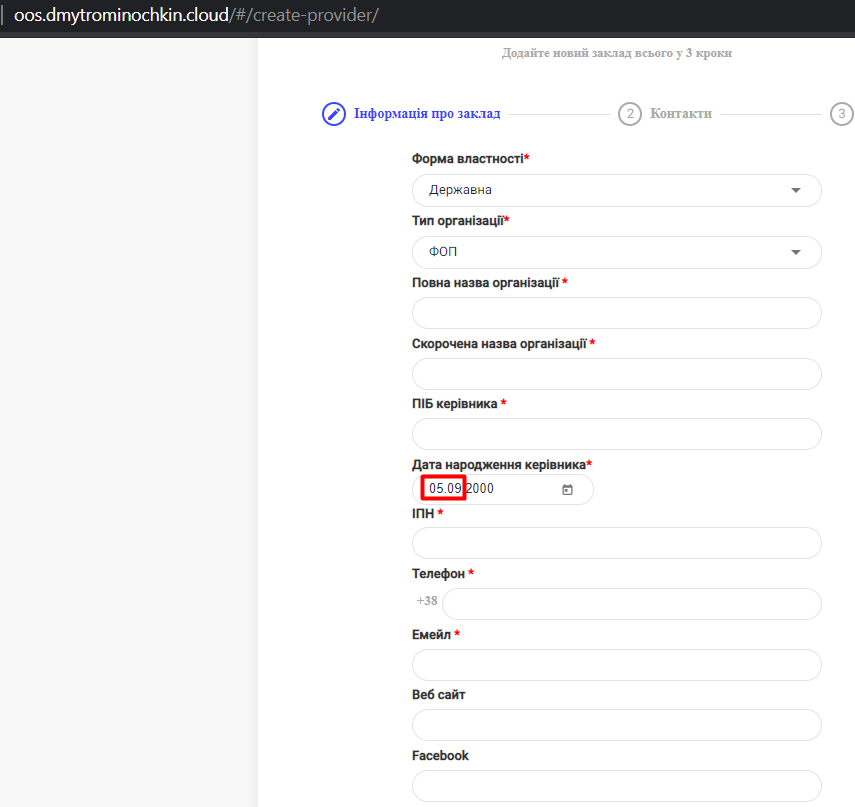Click the Дата народження керівника label
The image size is (855, 807).
(502, 465)
